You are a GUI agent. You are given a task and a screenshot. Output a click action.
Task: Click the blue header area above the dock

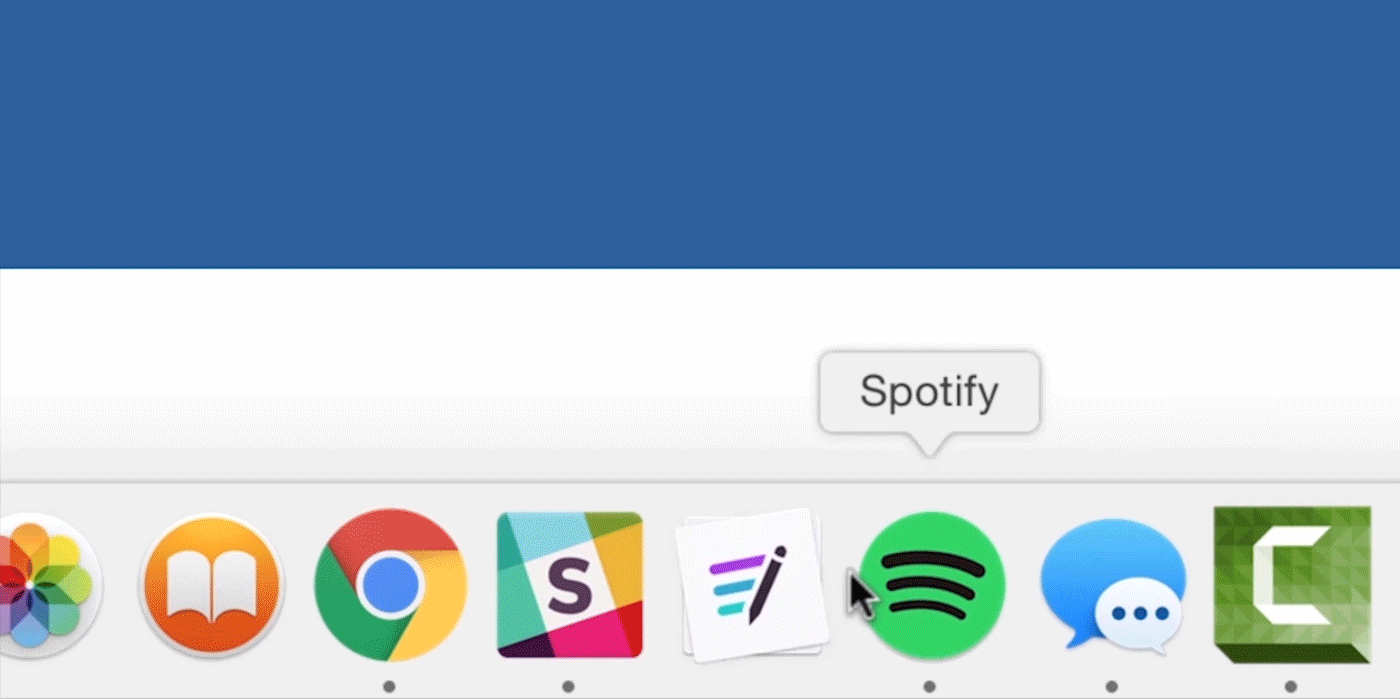(700, 134)
